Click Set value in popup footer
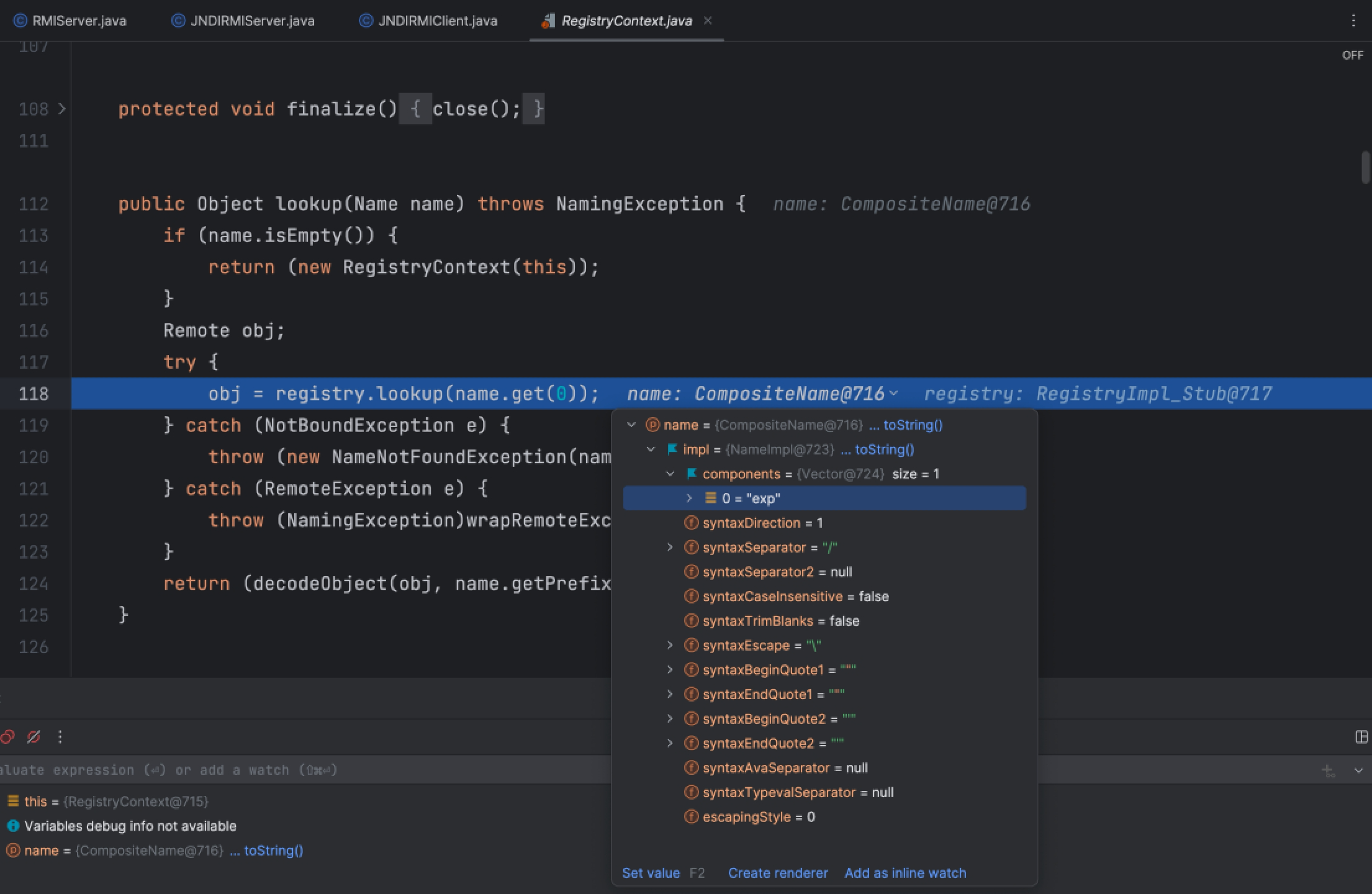The image size is (1372, 894). point(651,873)
